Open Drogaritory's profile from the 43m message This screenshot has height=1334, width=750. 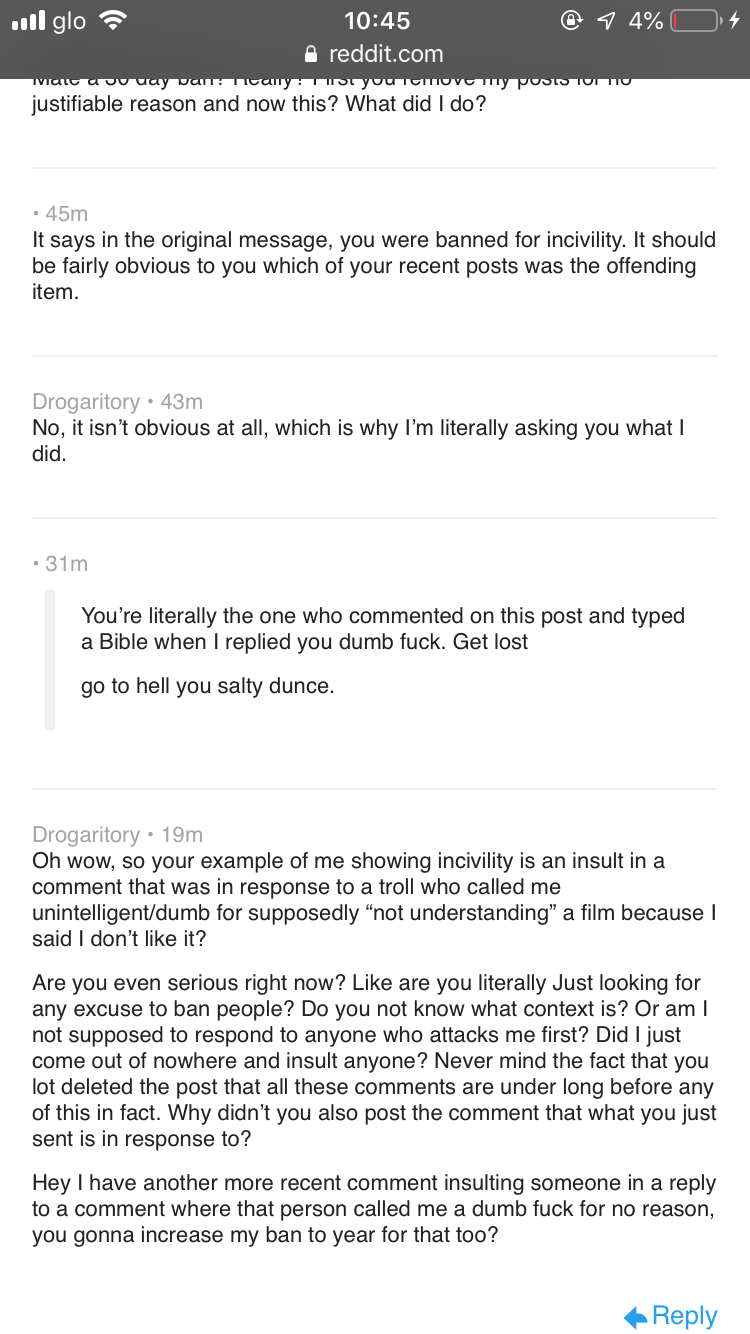(x=86, y=402)
